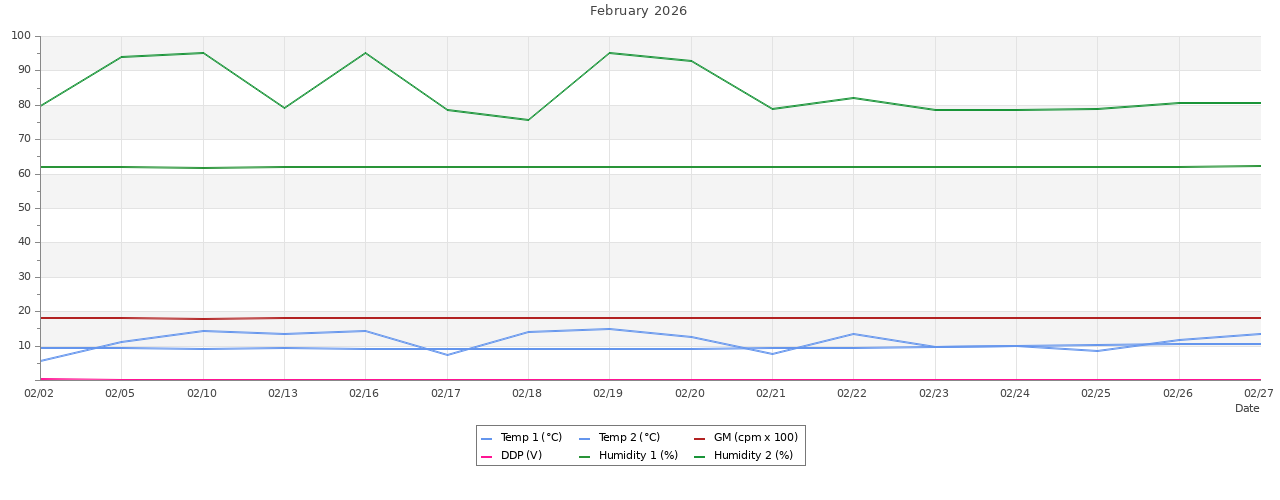This screenshot has width=1280, height=500.
Task: Toggle Humidity 1 (%) series in legend
Action: 638,456
